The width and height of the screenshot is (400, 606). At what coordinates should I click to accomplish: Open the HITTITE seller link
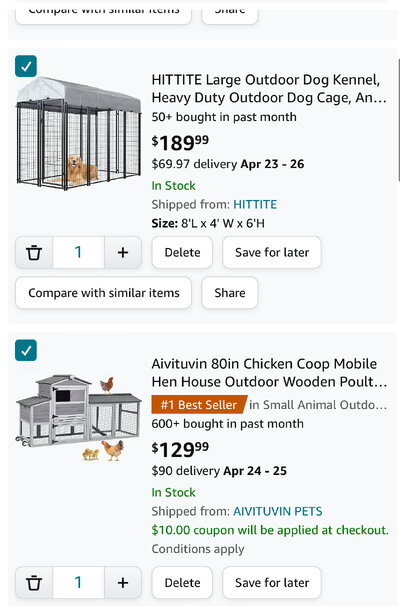coord(255,204)
